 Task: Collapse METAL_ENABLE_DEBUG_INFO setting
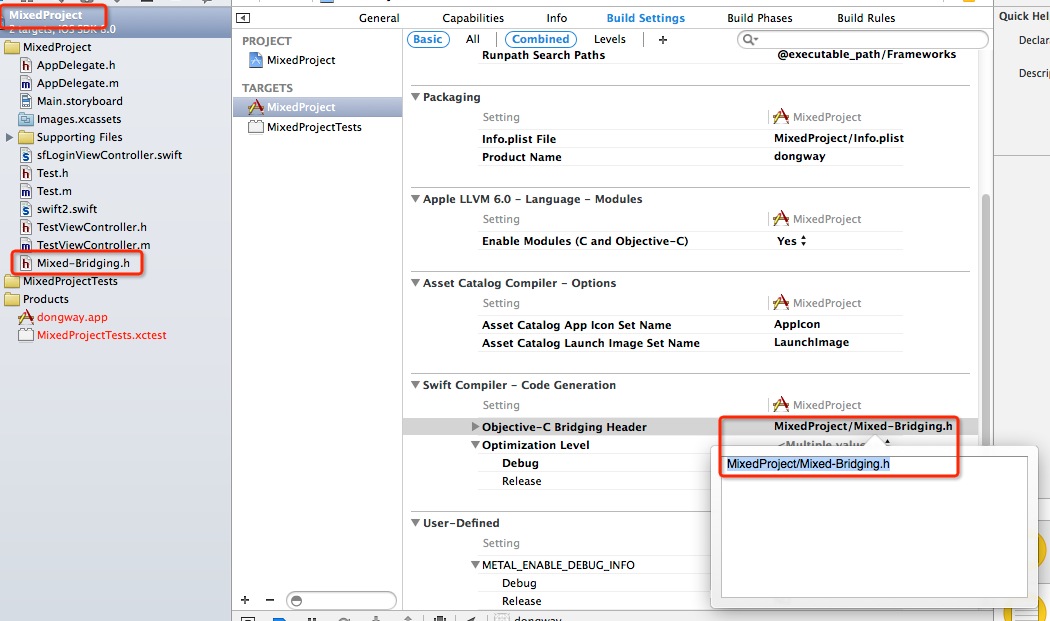coord(475,565)
